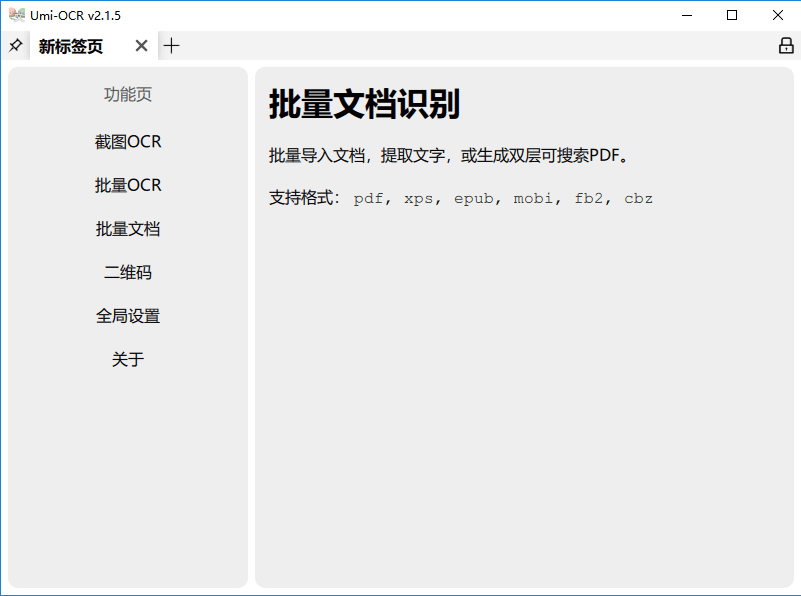Click the 功能页 sidebar header
Viewport: 801px width, 596px height.
point(127,94)
